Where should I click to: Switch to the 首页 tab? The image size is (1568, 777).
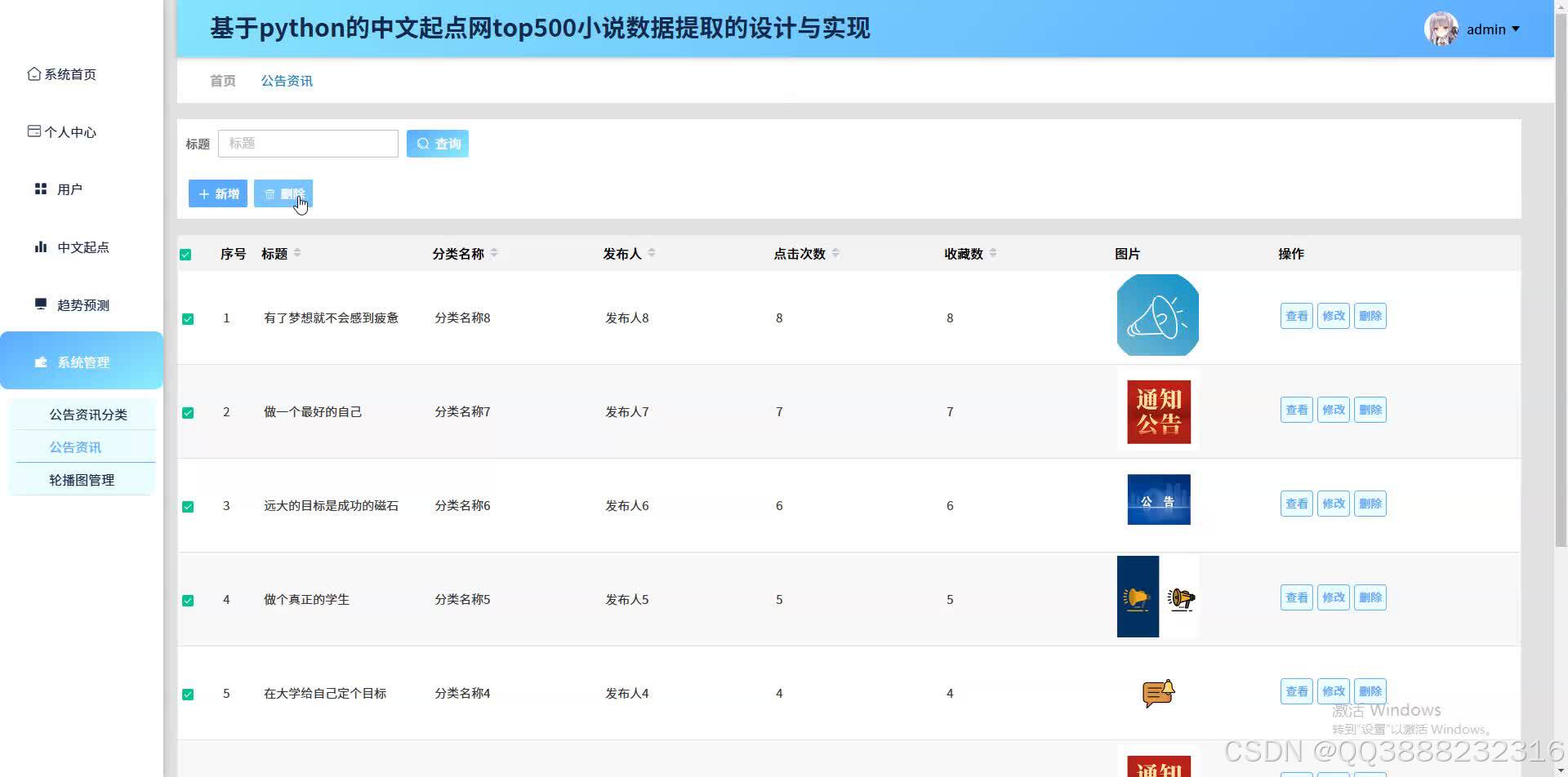click(221, 80)
